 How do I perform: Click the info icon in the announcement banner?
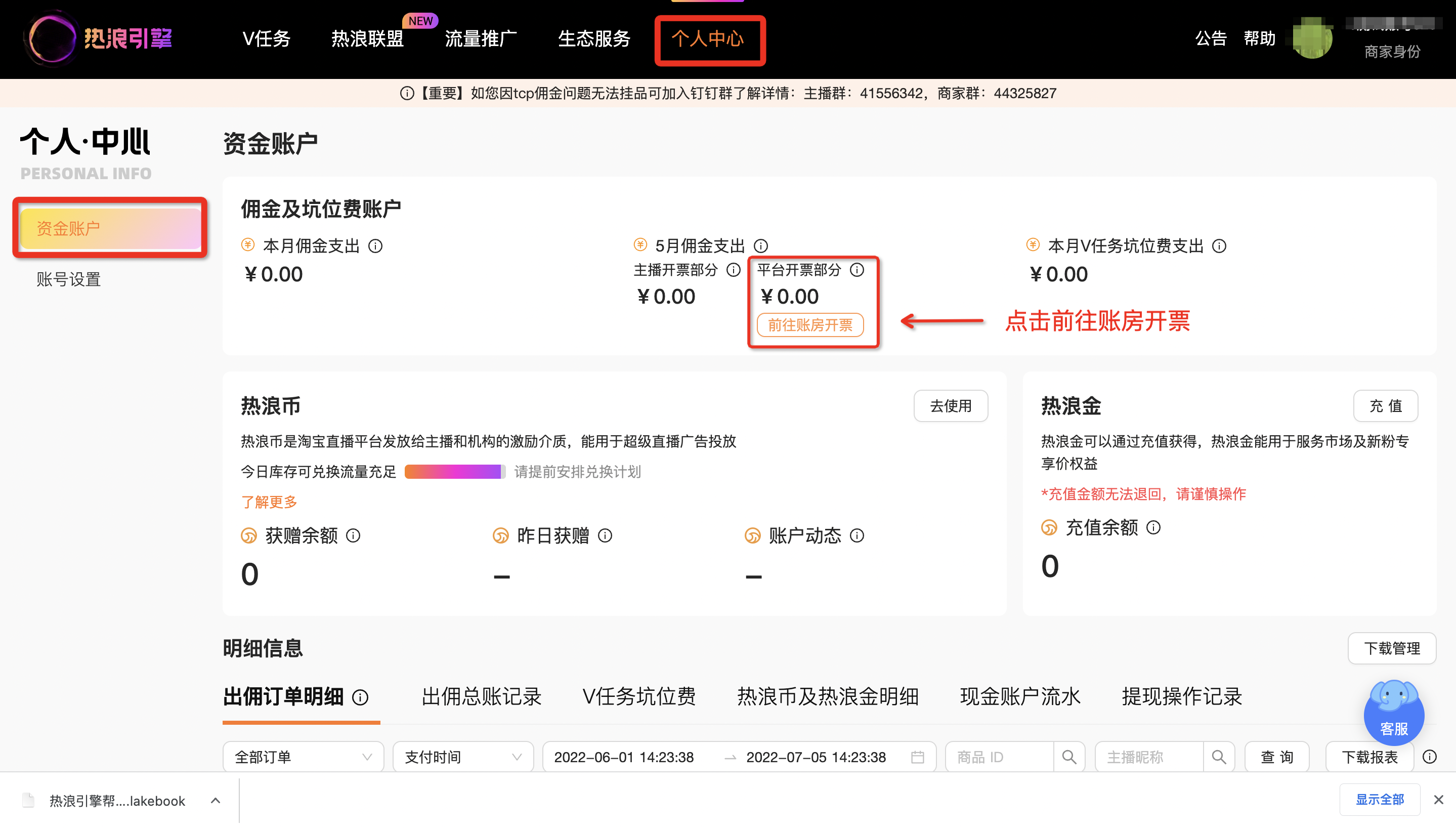tap(407, 93)
